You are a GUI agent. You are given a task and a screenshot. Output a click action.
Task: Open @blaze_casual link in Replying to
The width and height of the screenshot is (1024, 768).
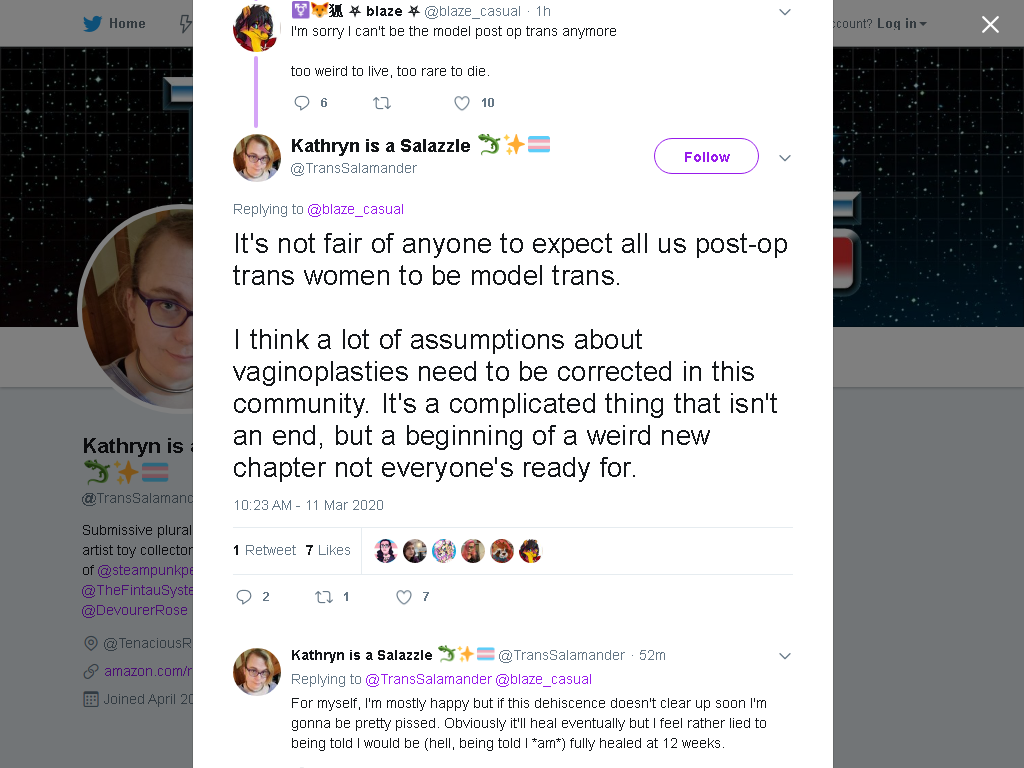click(355, 209)
